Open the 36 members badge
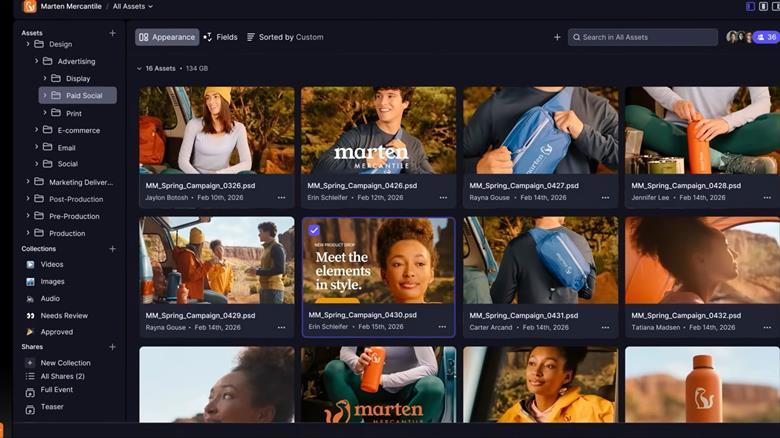 (766, 37)
